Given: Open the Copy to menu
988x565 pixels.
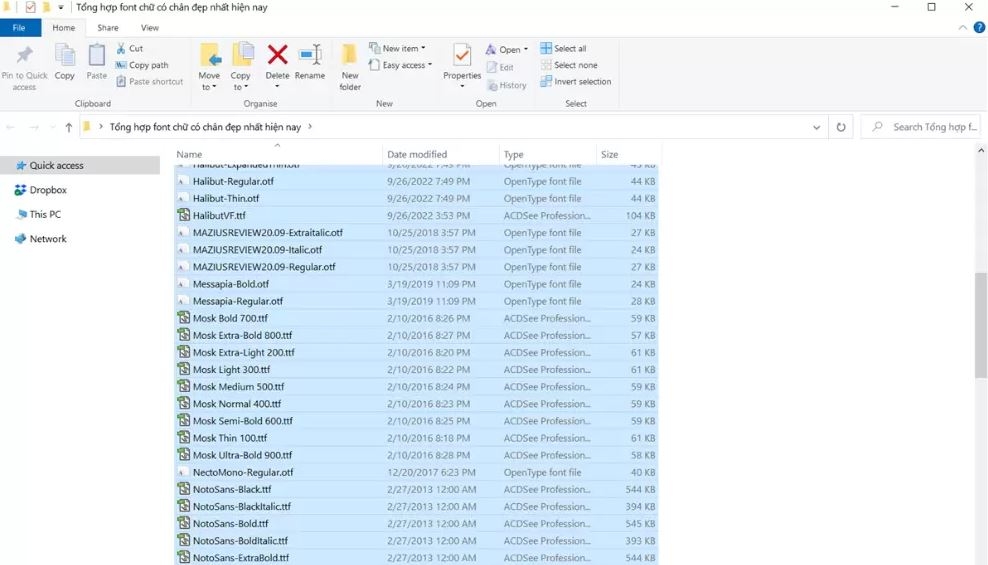Looking at the screenshot, I should point(241,66).
